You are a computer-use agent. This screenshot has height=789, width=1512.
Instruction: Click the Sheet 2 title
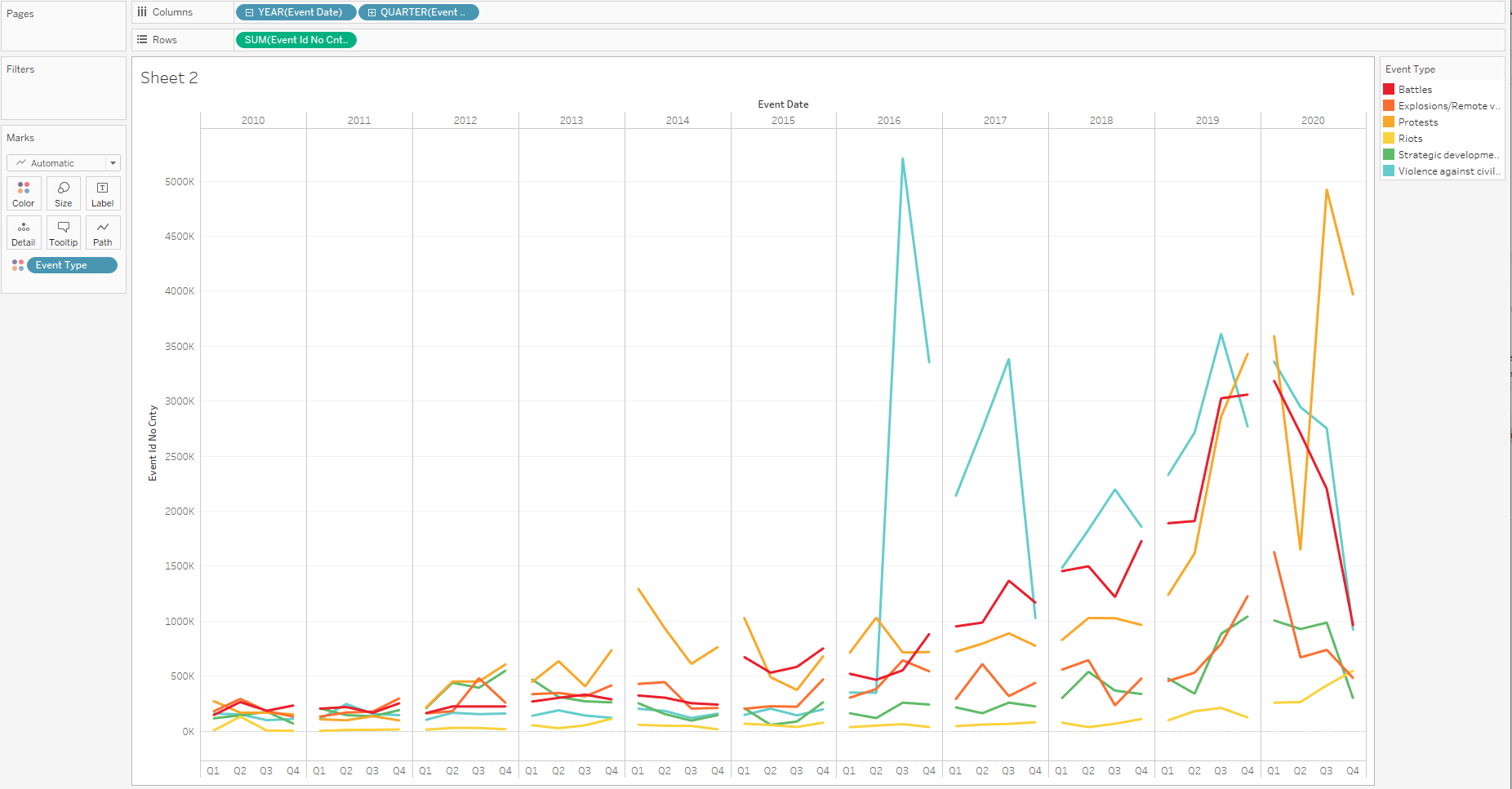[169, 78]
